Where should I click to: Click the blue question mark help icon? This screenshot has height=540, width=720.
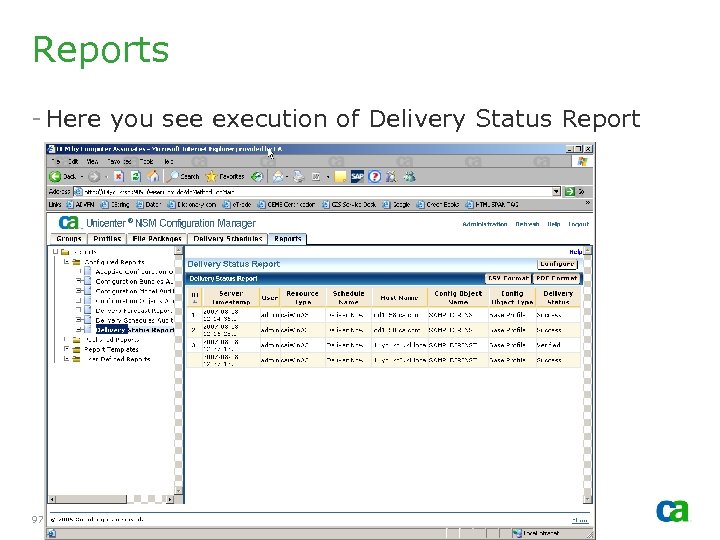375,176
